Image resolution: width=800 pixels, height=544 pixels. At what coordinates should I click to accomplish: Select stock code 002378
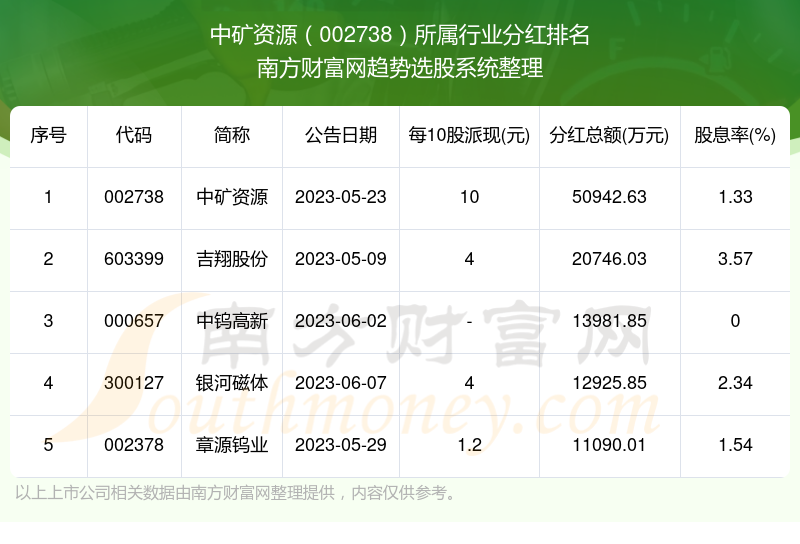click(134, 445)
